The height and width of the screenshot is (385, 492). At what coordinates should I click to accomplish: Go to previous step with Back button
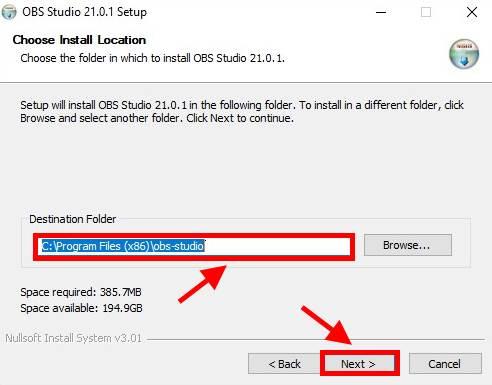pyautogui.click(x=284, y=364)
